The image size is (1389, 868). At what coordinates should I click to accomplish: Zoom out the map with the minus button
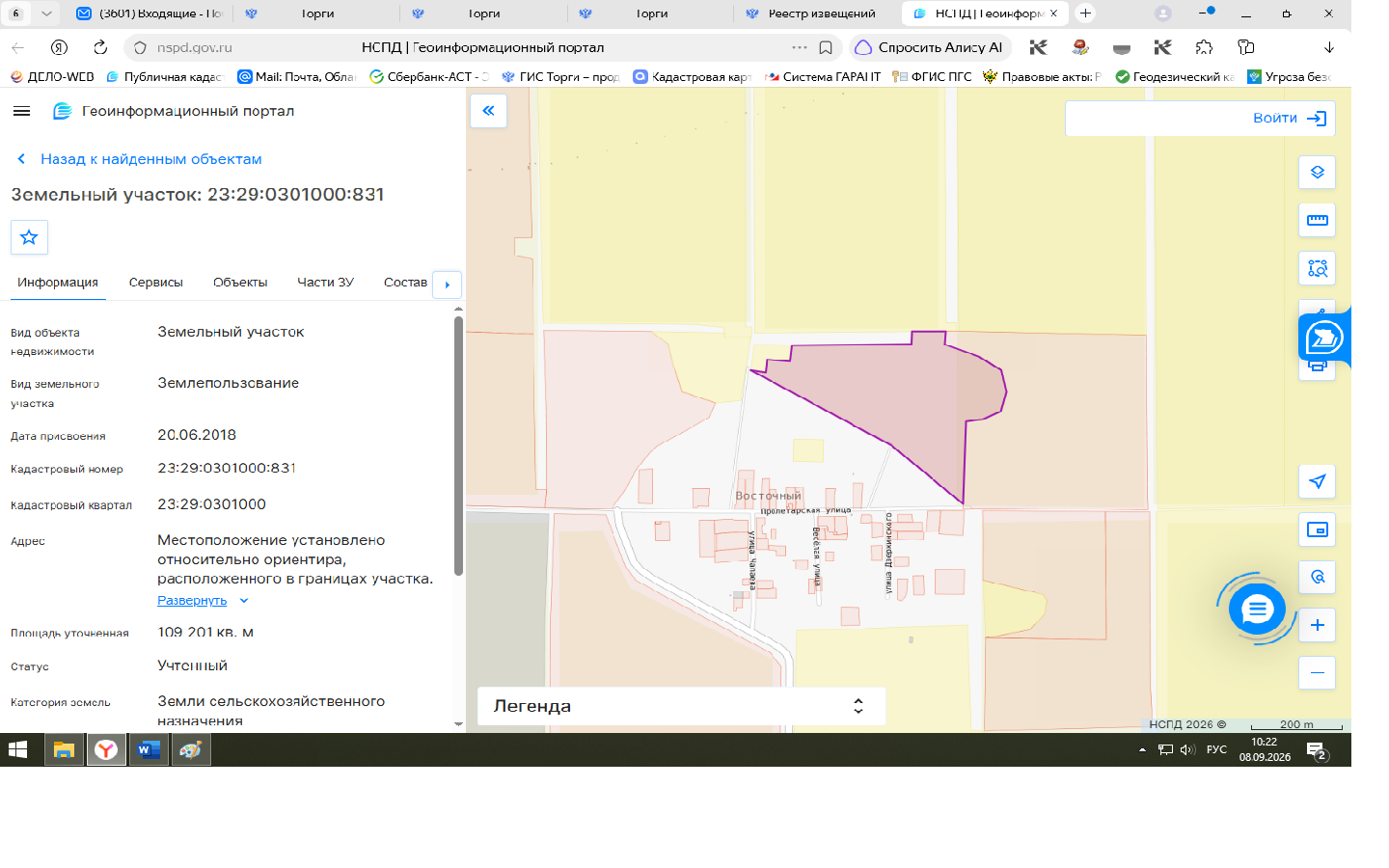click(x=1317, y=672)
